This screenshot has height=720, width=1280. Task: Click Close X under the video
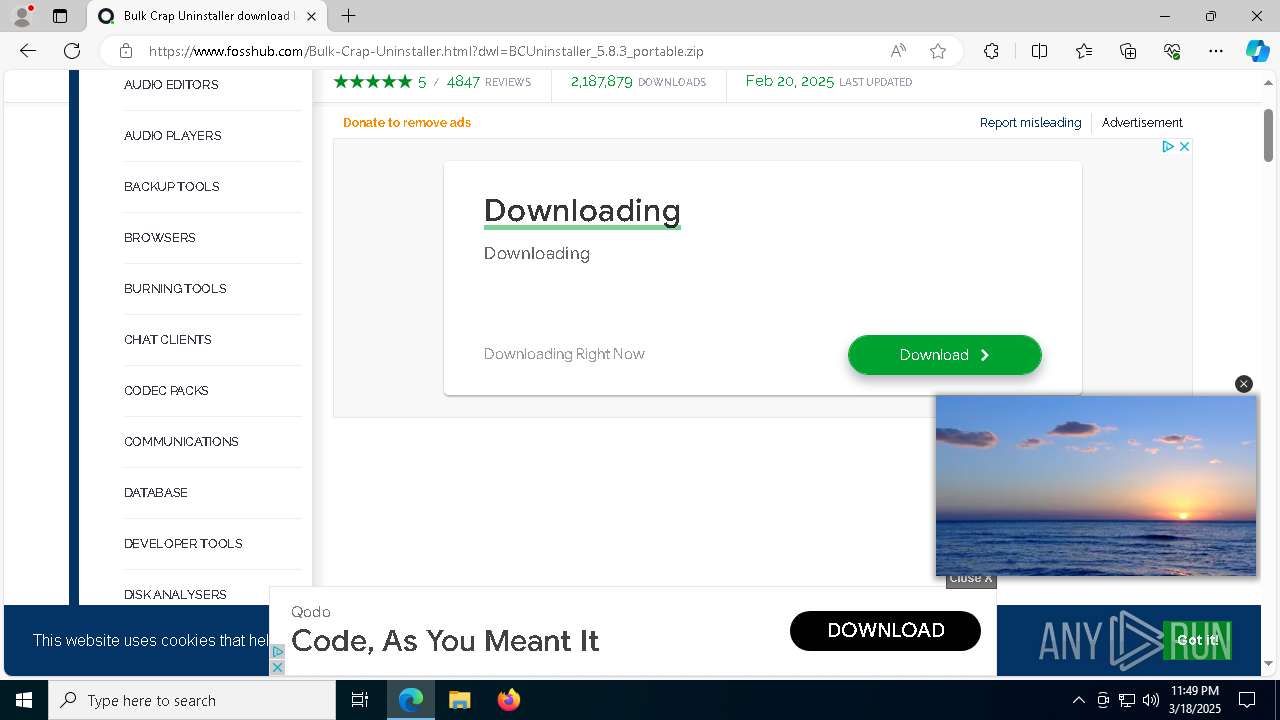pos(971,579)
